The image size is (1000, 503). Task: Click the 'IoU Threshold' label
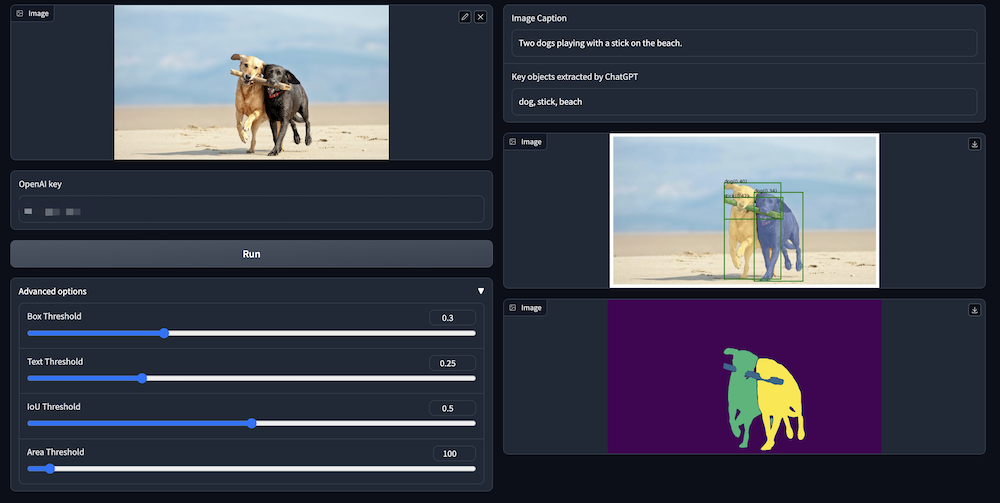54,407
